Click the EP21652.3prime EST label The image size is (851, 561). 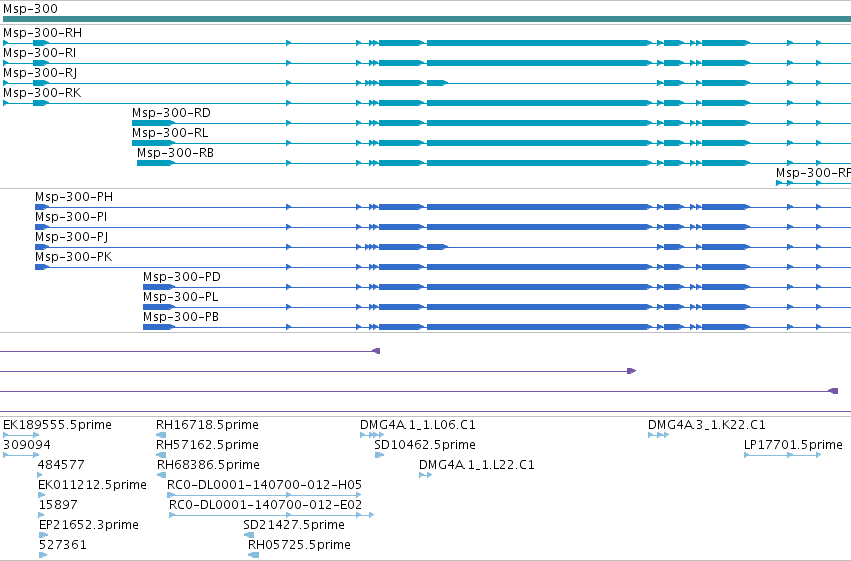pyautogui.click(x=89, y=525)
